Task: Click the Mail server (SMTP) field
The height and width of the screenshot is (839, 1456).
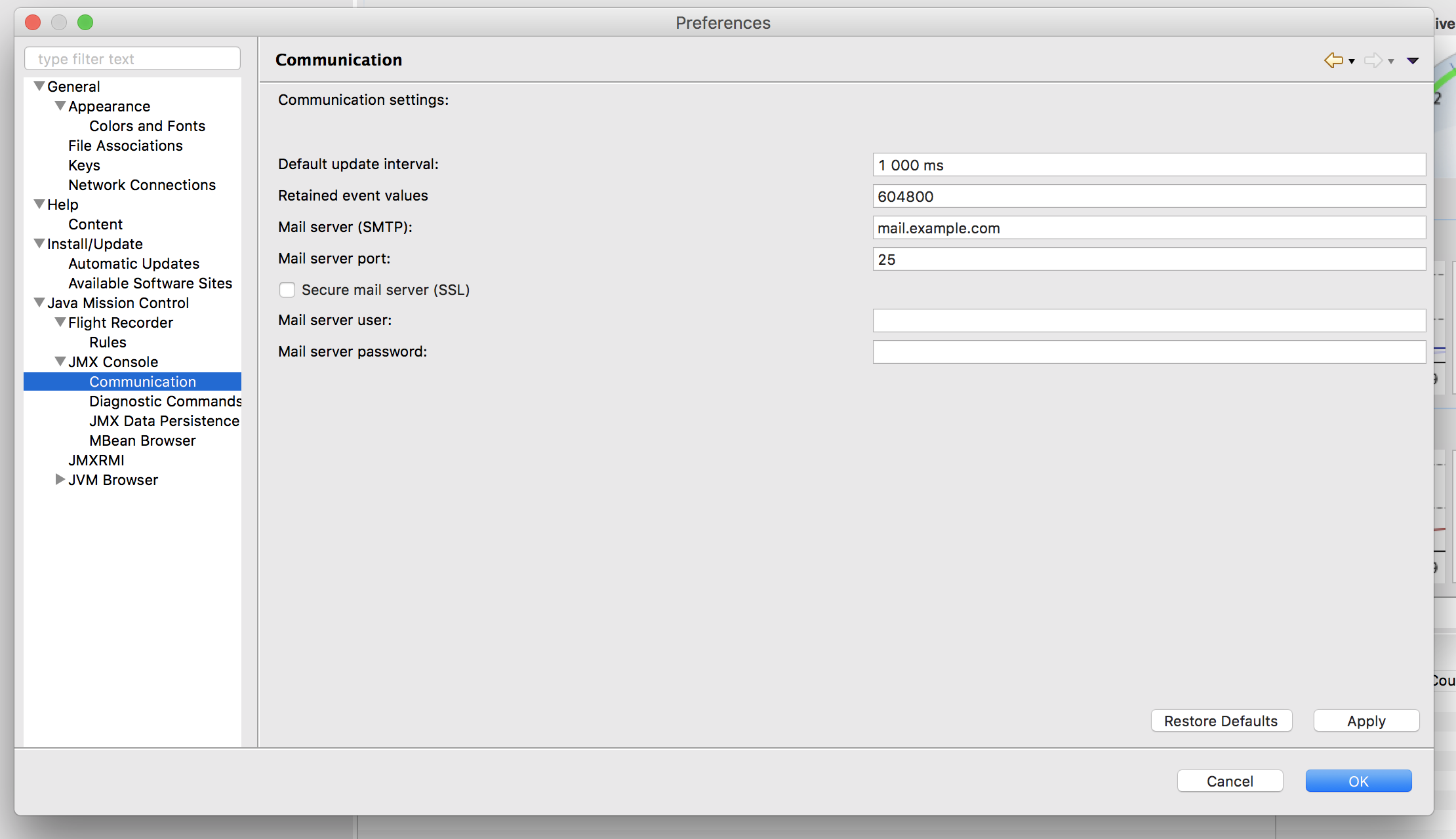Action: coord(1148,228)
